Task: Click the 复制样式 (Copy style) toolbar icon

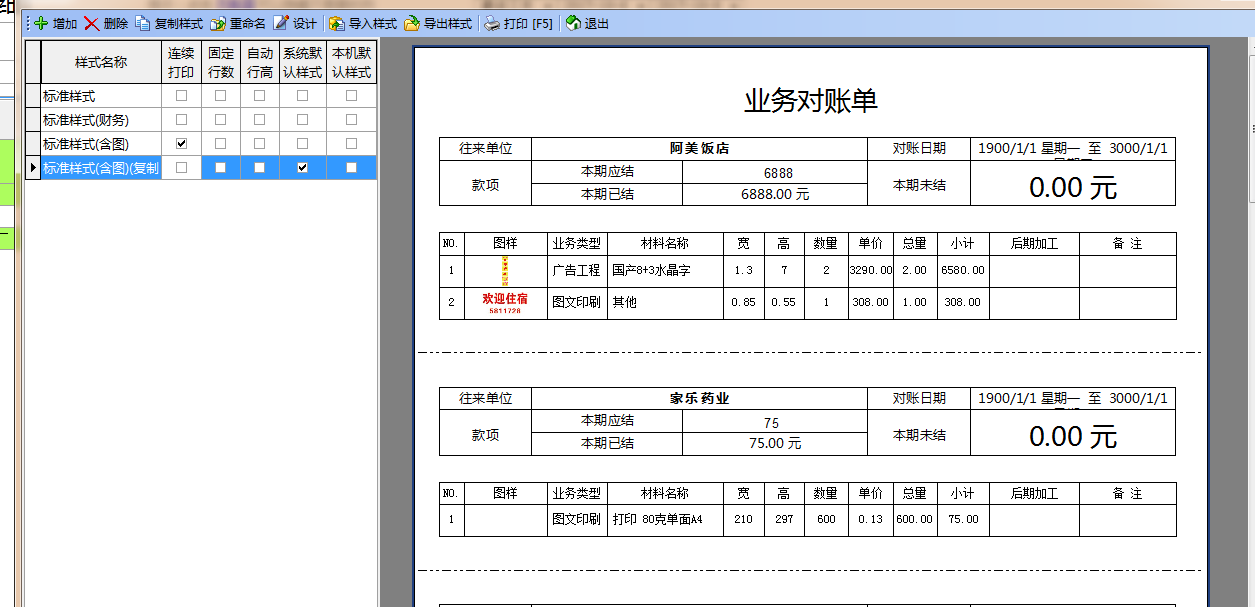Action: click(x=143, y=23)
